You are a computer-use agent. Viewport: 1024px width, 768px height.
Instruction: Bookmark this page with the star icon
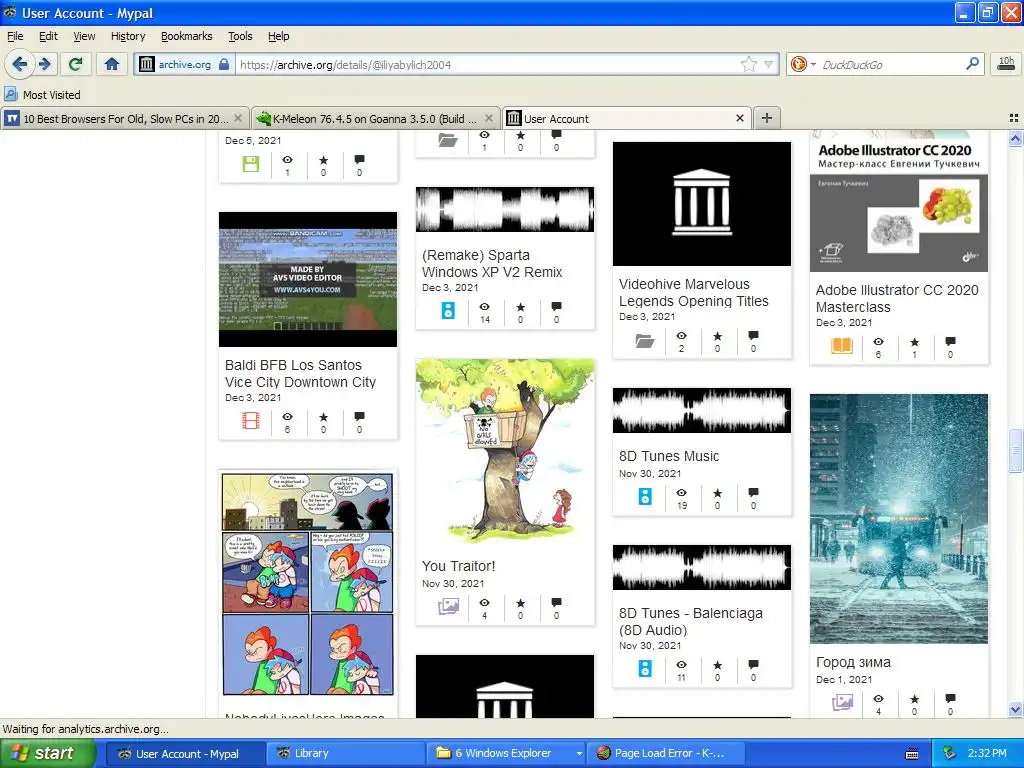(x=748, y=64)
